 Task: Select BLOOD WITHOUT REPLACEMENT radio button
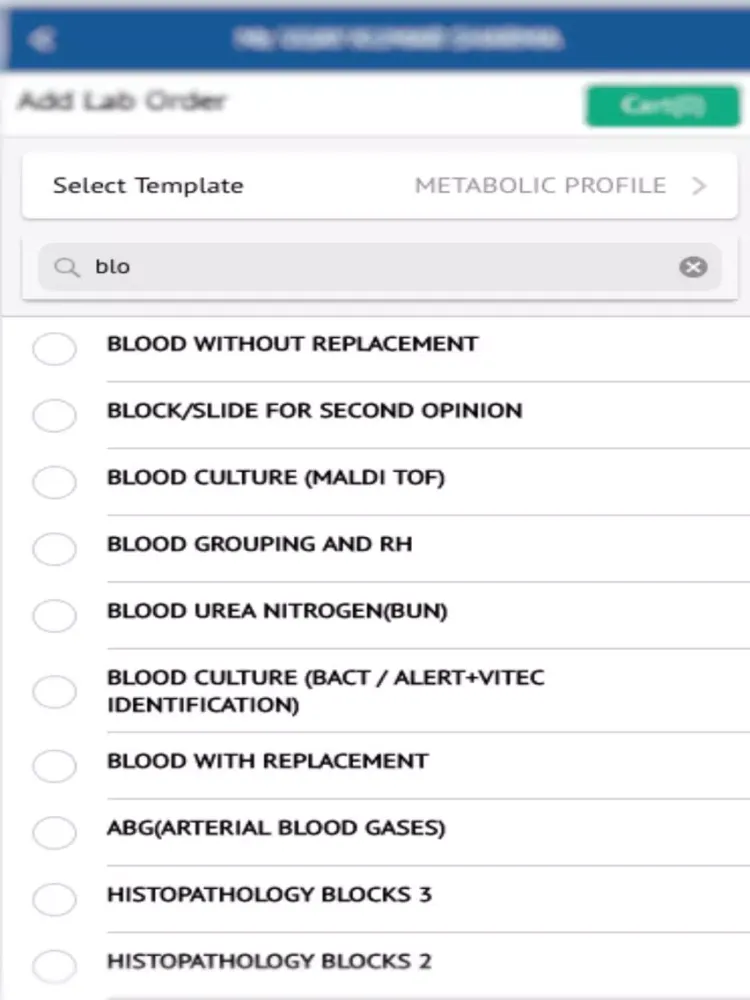54,349
